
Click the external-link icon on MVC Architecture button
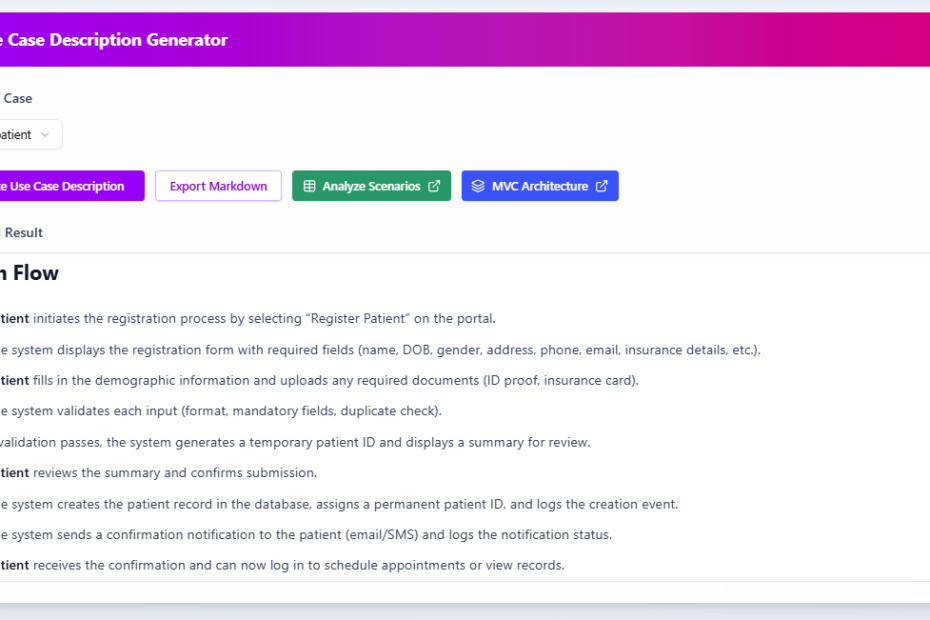[x=601, y=185]
